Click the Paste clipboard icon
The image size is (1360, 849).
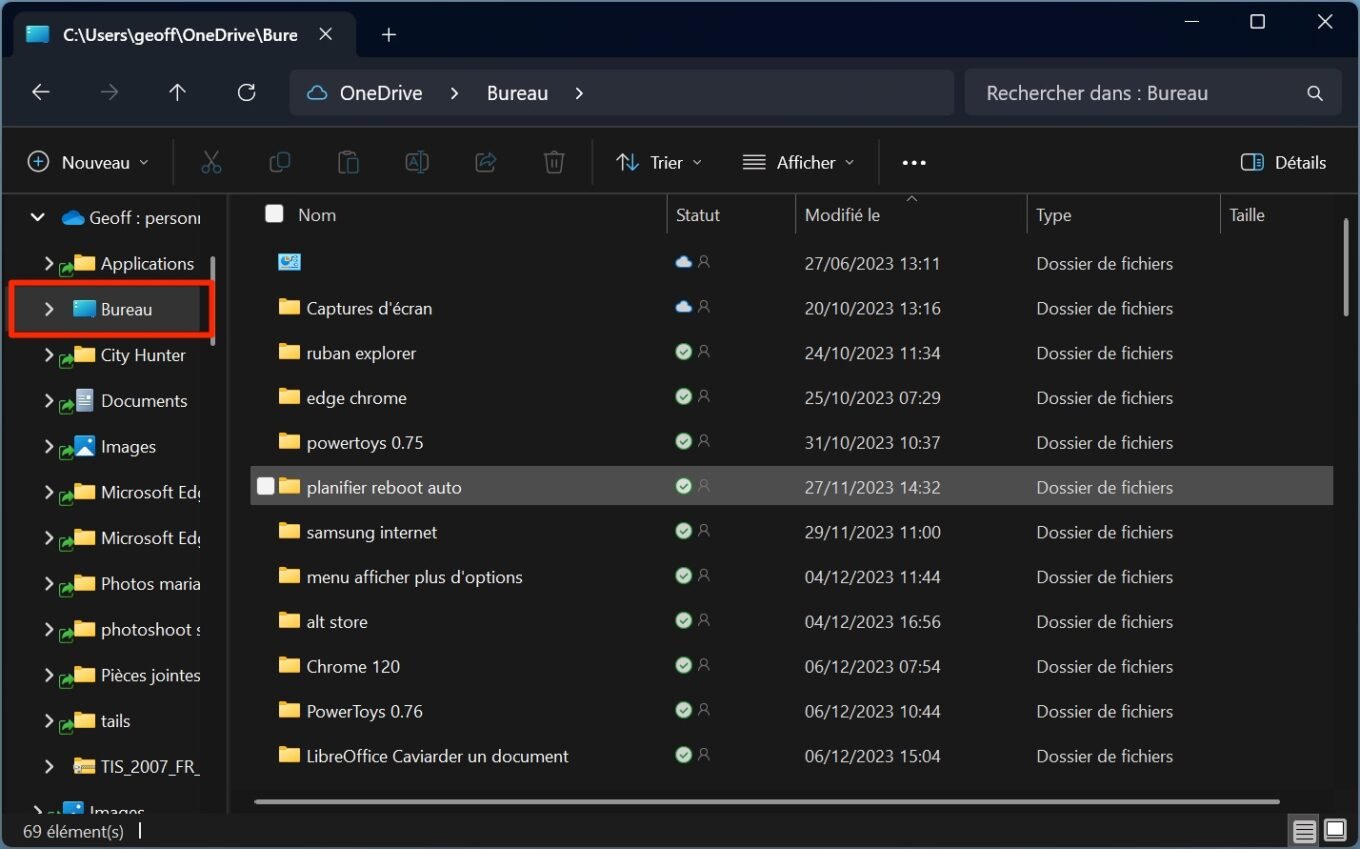348,162
